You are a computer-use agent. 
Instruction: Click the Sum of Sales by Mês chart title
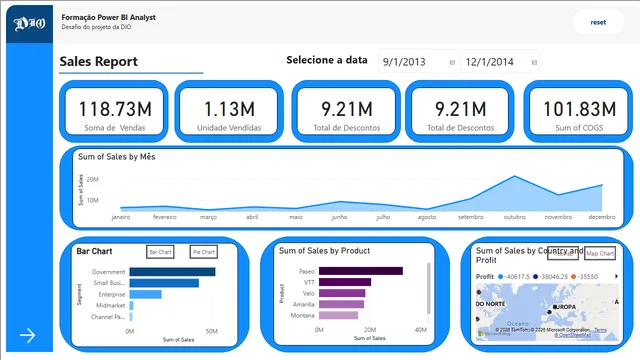pyautogui.click(x=116, y=157)
